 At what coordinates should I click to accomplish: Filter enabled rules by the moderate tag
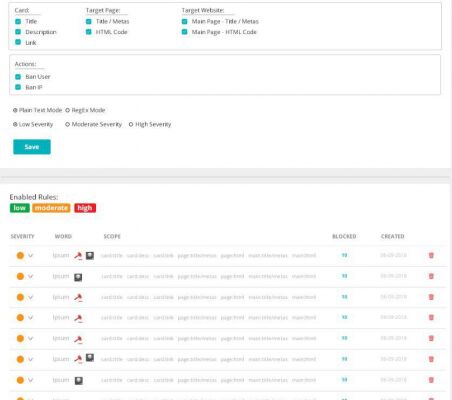(51, 208)
